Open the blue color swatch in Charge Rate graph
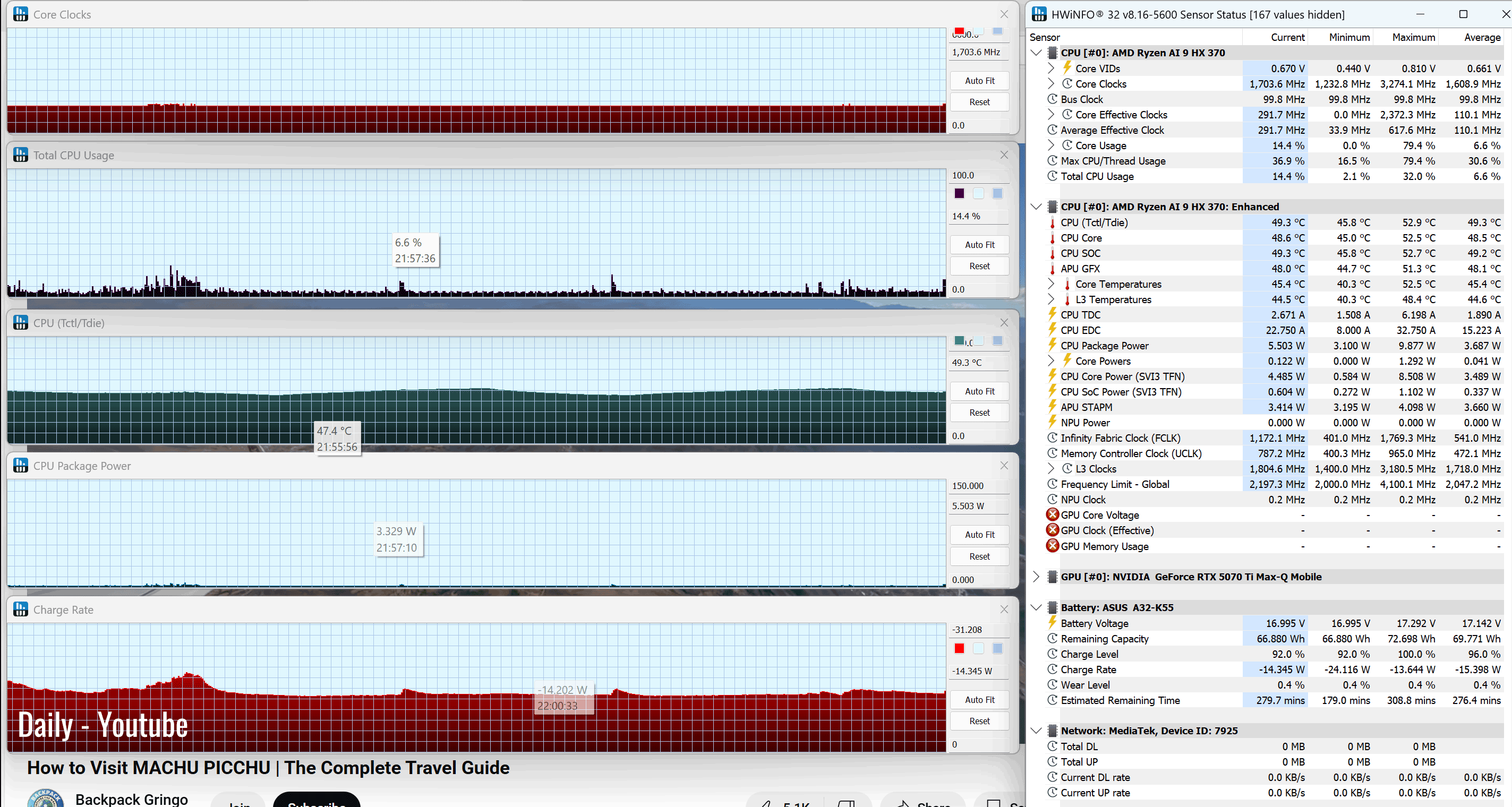 (x=997, y=648)
